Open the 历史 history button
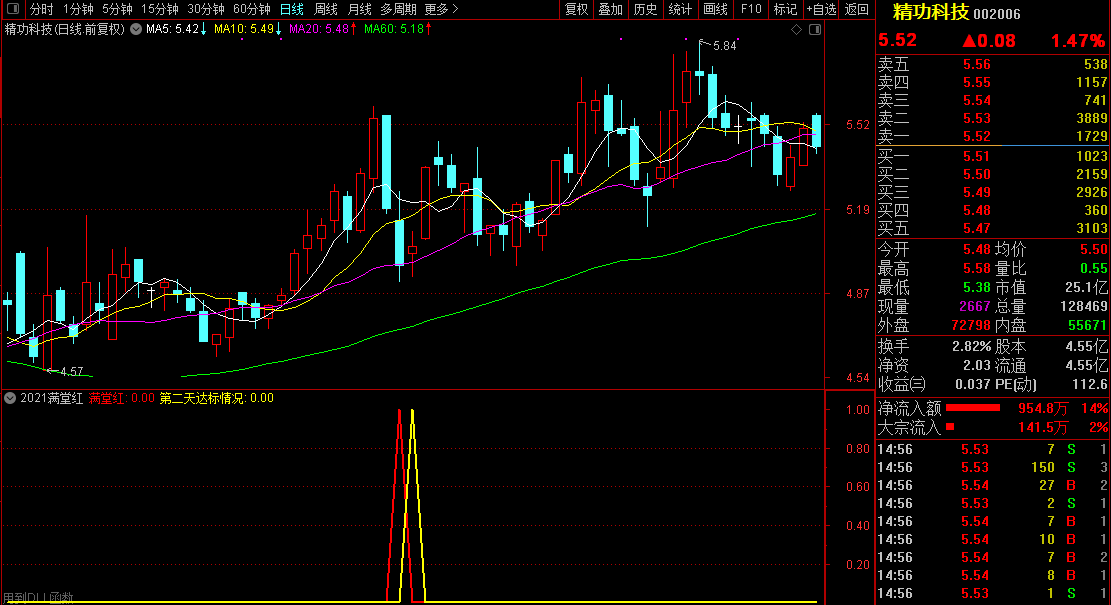This screenshot has width=1111, height=605. (x=645, y=9)
